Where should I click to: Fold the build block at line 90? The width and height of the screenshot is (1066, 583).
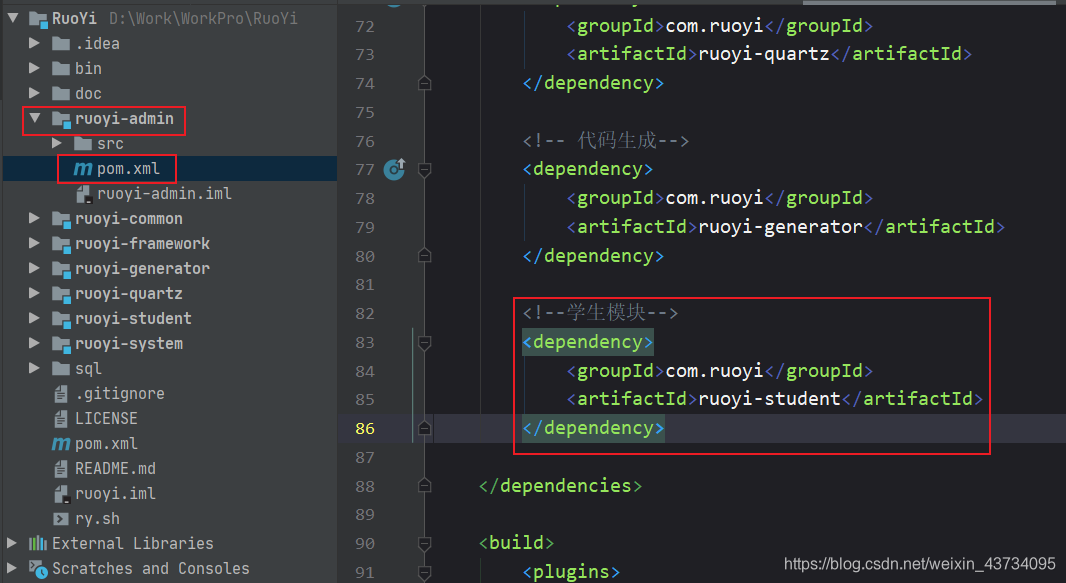point(424,543)
